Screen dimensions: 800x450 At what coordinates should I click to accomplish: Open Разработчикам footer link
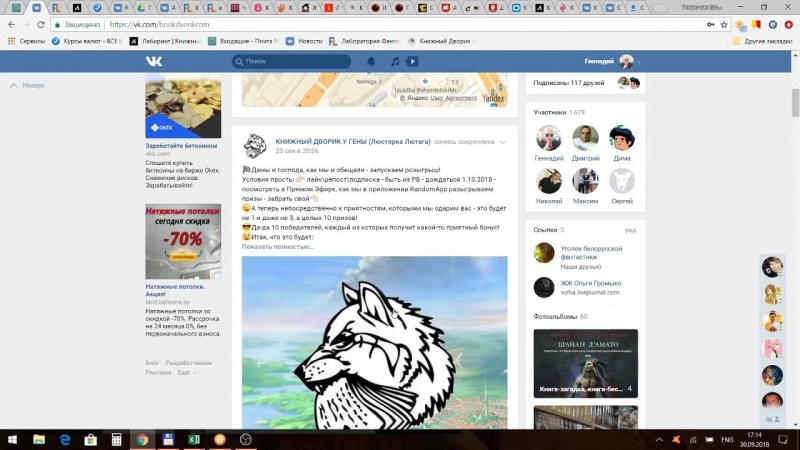click(188, 363)
